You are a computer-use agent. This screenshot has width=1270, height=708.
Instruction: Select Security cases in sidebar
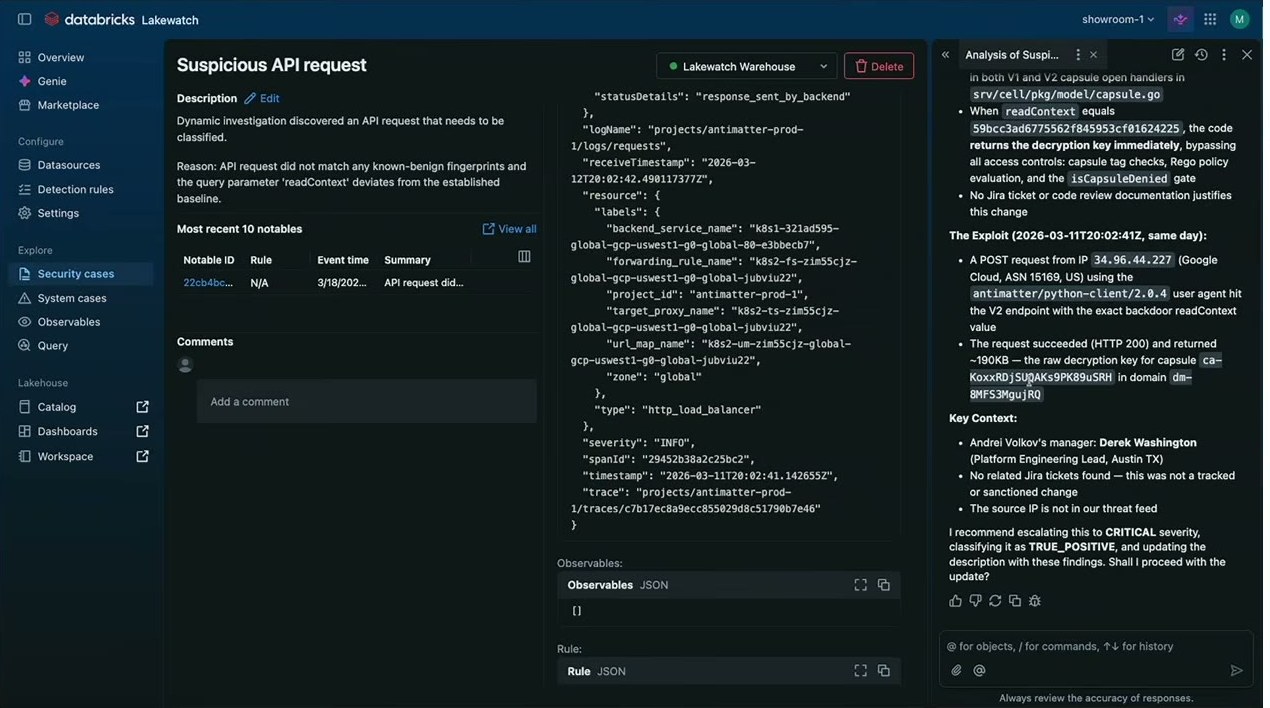pos(82,274)
